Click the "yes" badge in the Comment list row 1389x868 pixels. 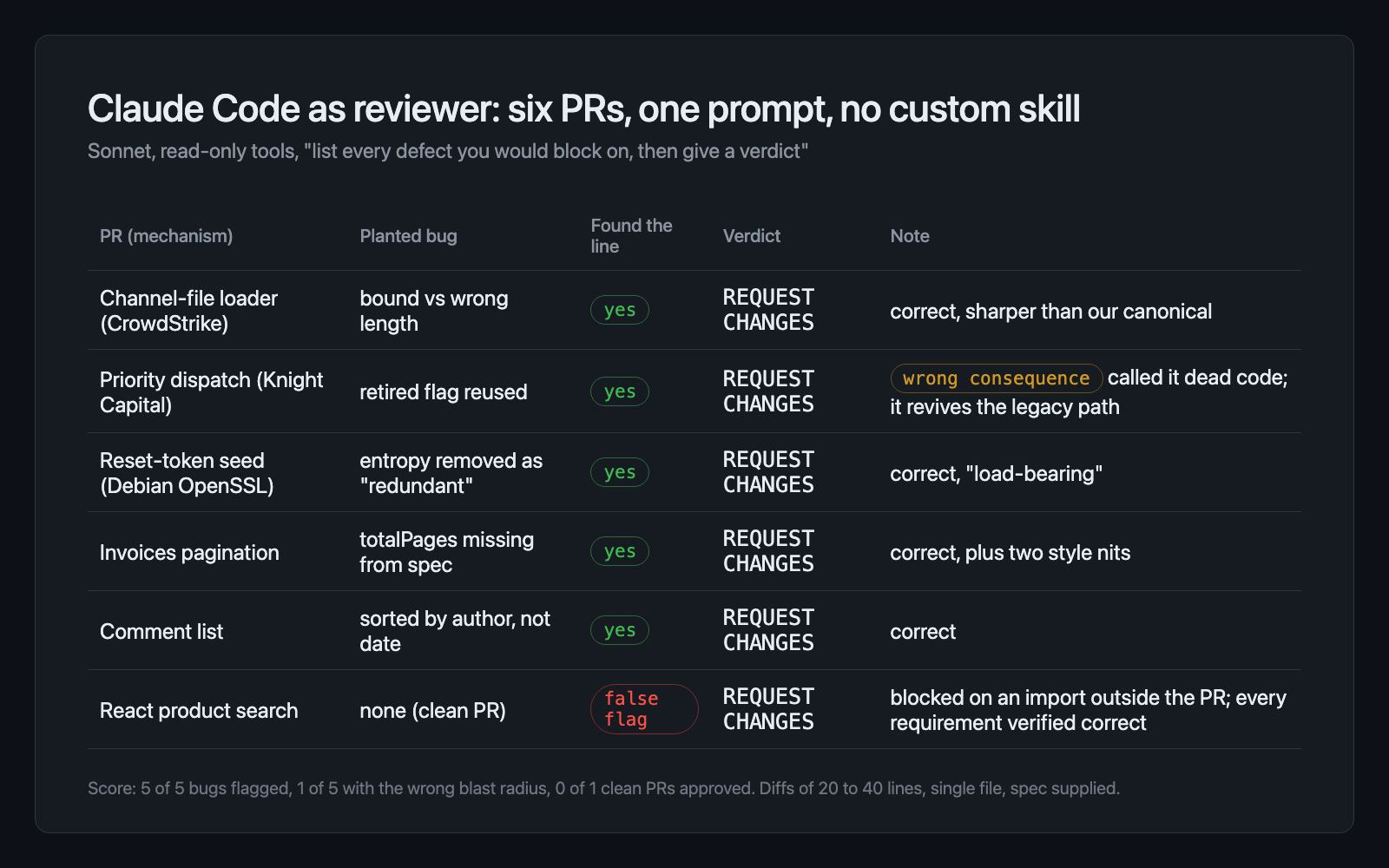(620, 630)
